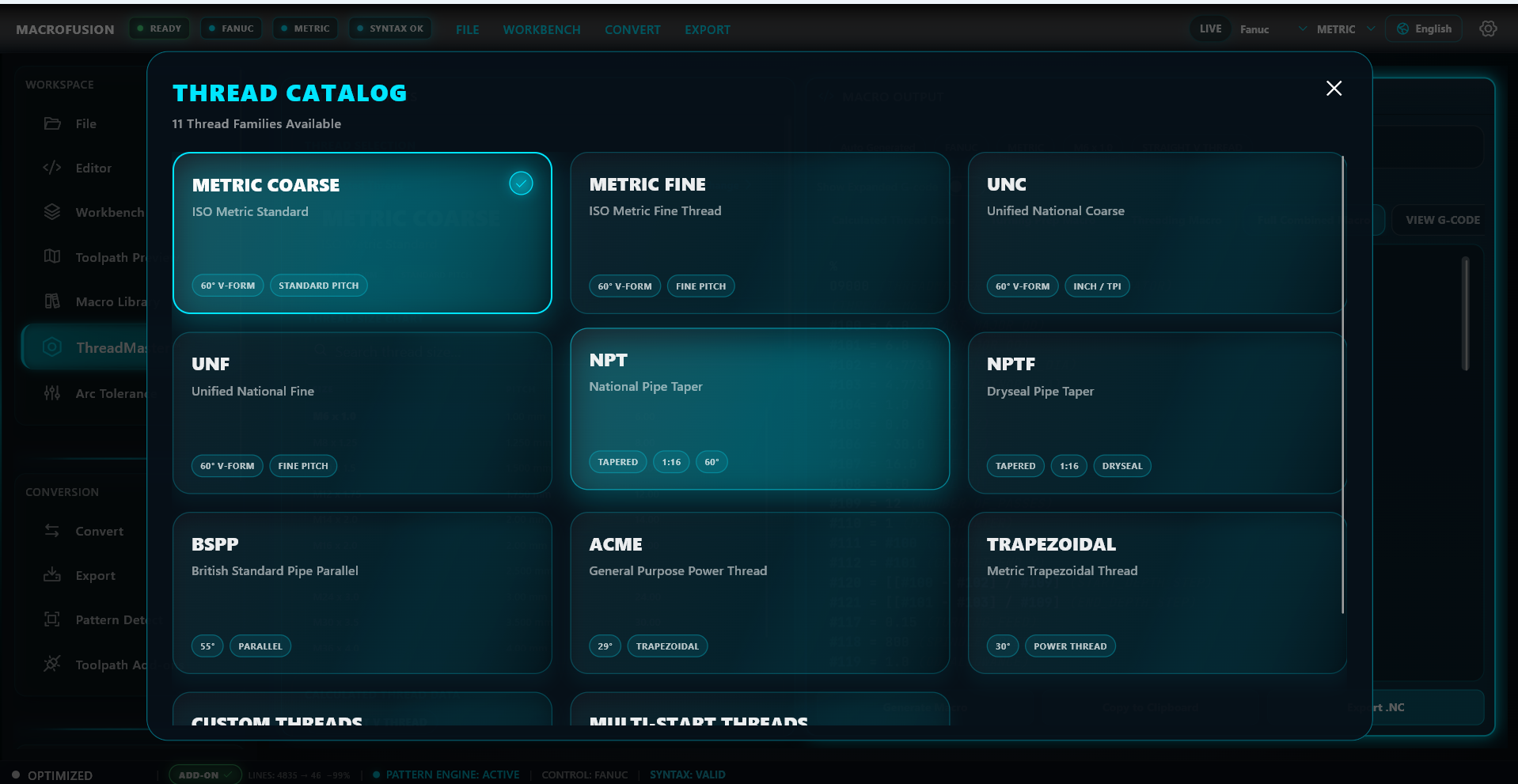The height and width of the screenshot is (784, 1518).
Task: Select the ACME power thread card
Action: point(760,593)
